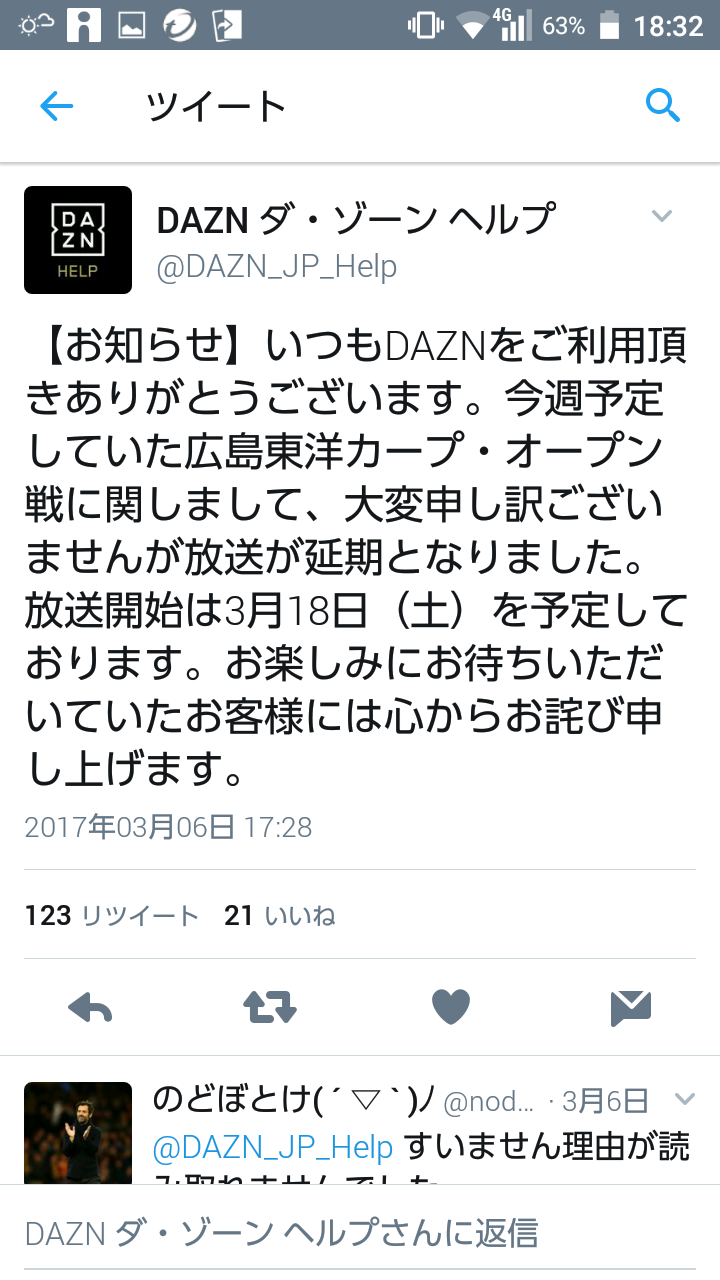Open @DAZN_JP_Help handle under the account name
The height and width of the screenshot is (1280, 720).
(x=277, y=267)
